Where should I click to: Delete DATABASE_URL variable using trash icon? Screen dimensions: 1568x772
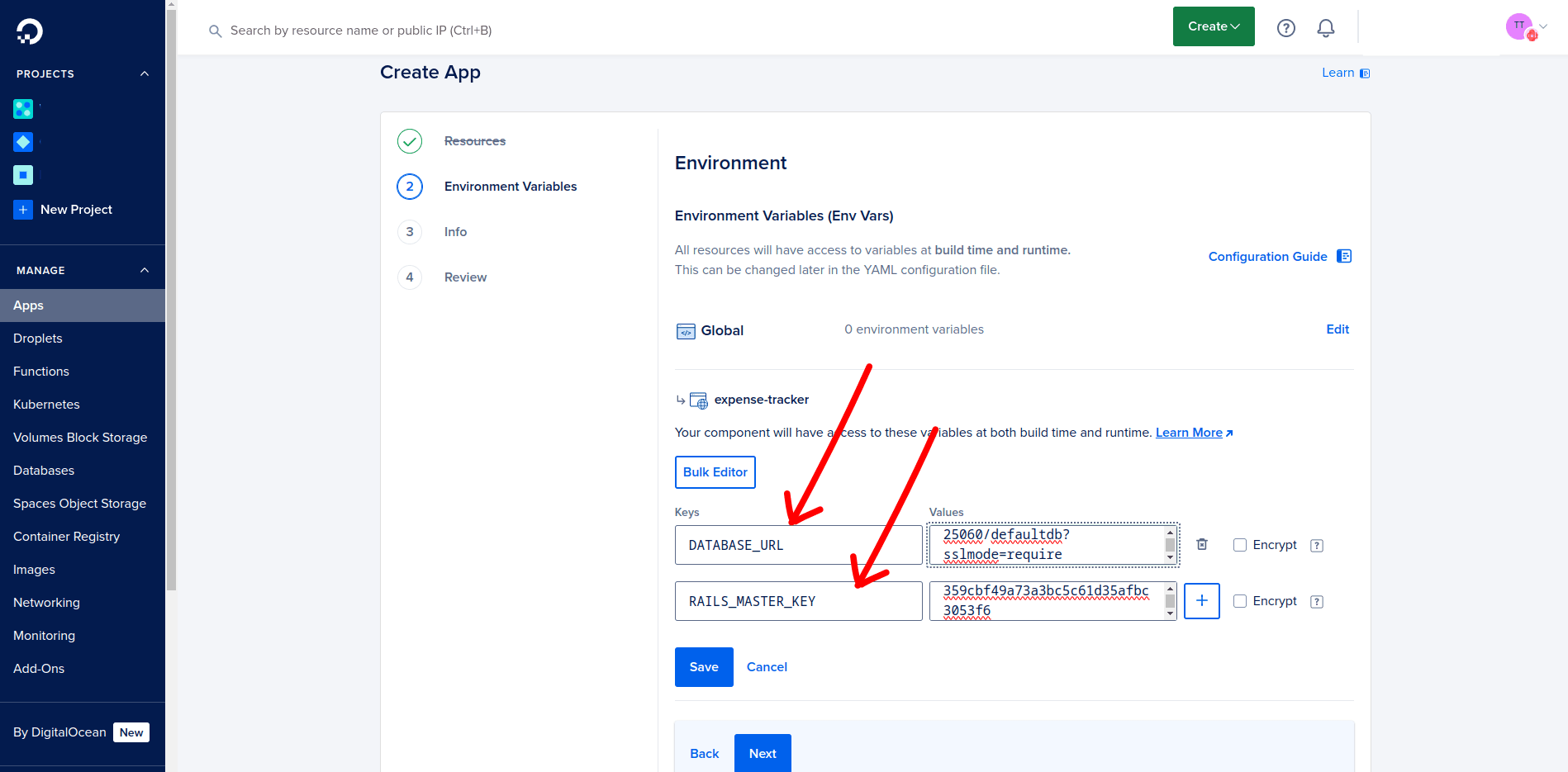1202,544
